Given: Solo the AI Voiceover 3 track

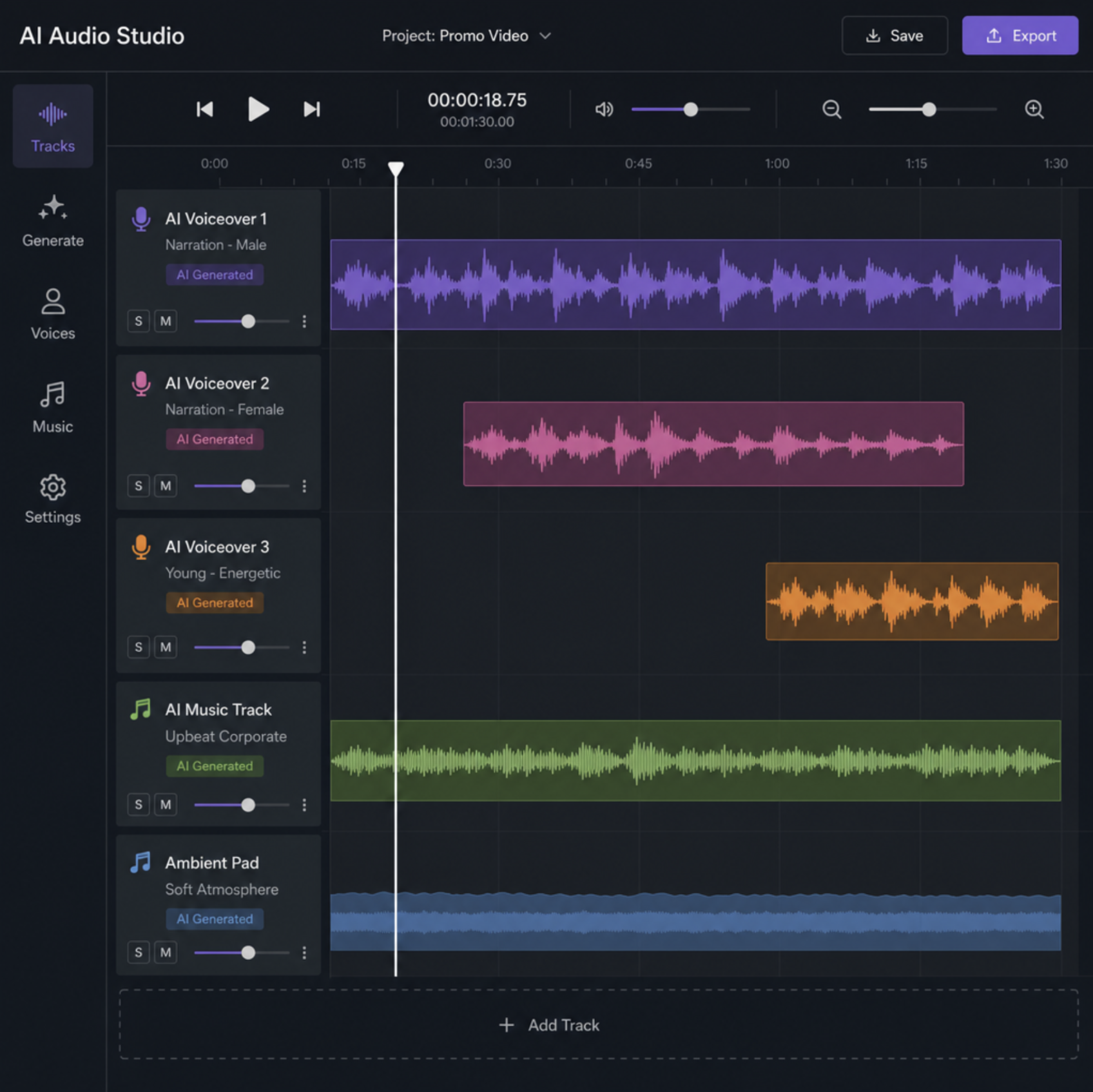Looking at the screenshot, I should point(139,647).
